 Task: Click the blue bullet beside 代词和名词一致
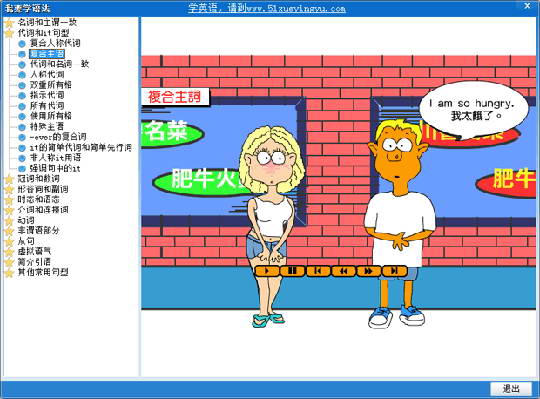pos(22,64)
